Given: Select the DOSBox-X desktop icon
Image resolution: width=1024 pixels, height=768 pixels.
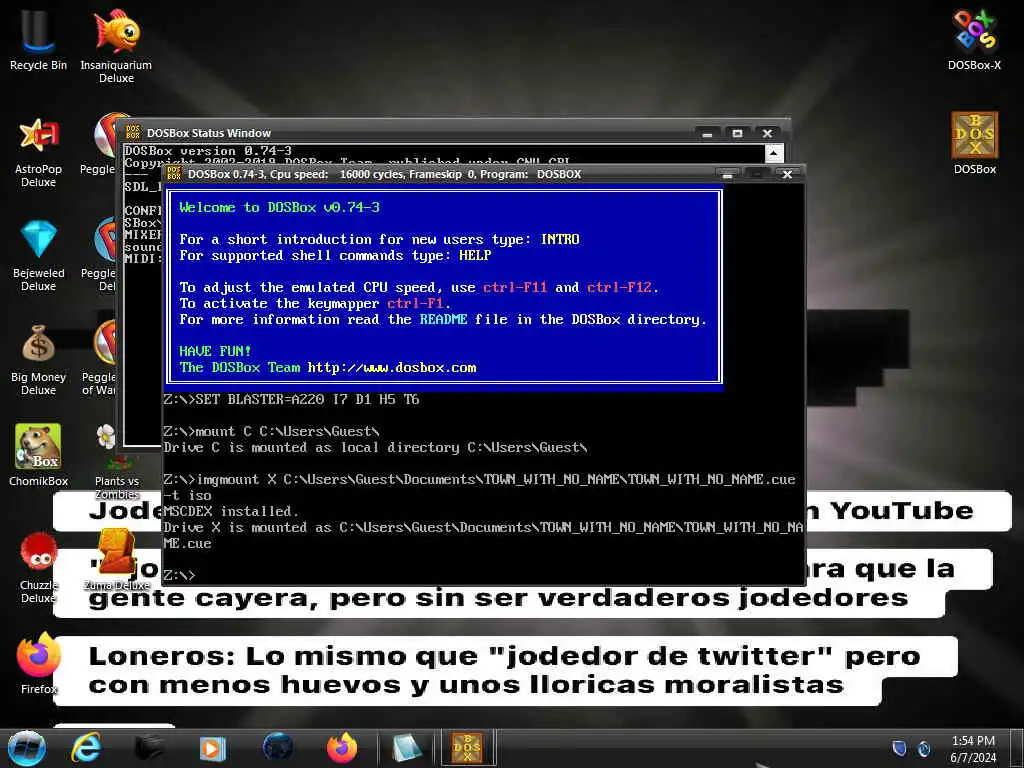Looking at the screenshot, I should click(974, 39).
